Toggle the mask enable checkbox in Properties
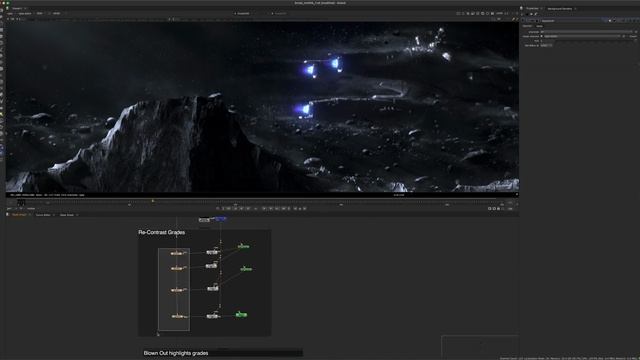Image resolution: width=640 pixels, height=360 pixels. click(542, 36)
